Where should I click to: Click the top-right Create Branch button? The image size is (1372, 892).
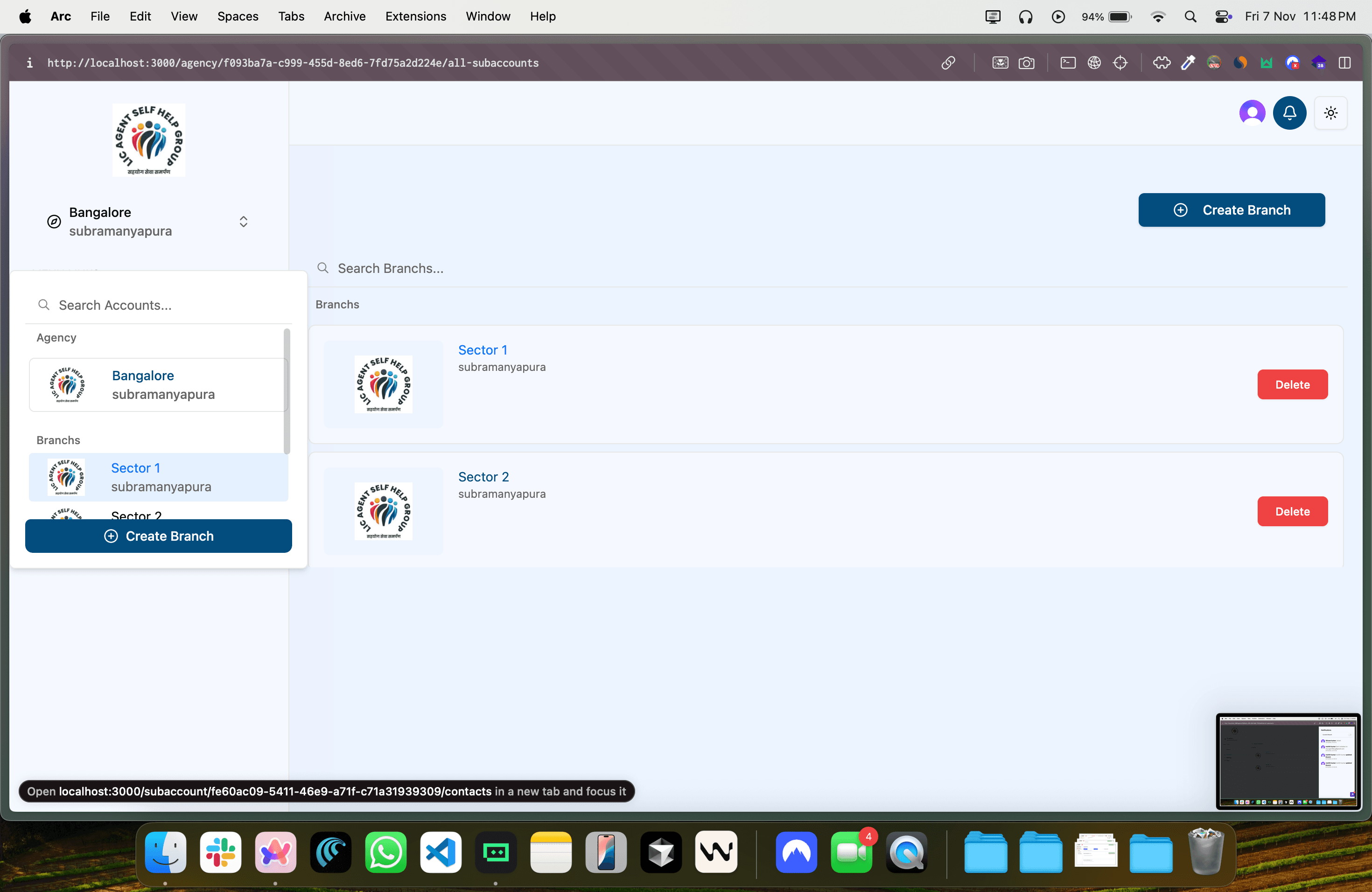pos(1232,210)
